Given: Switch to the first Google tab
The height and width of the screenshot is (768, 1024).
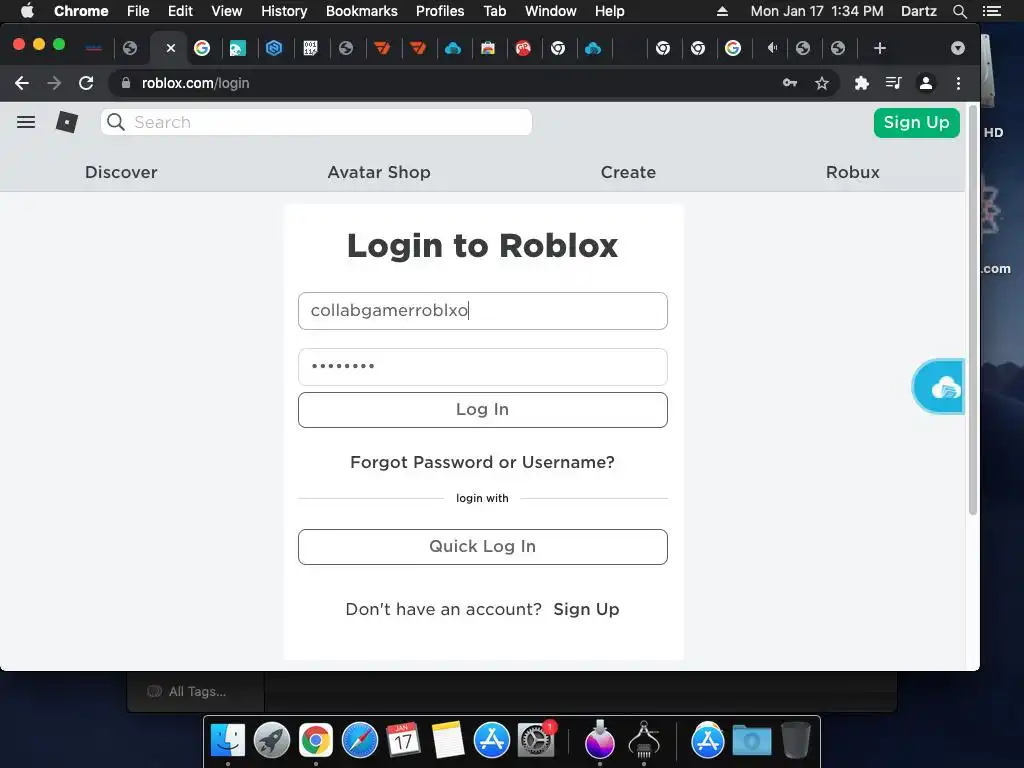Looking at the screenshot, I should tap(202, 48).
